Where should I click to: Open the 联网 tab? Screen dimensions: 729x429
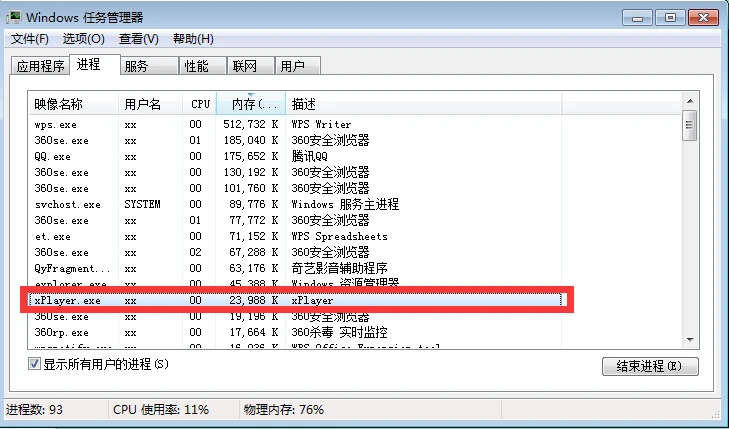245,67
